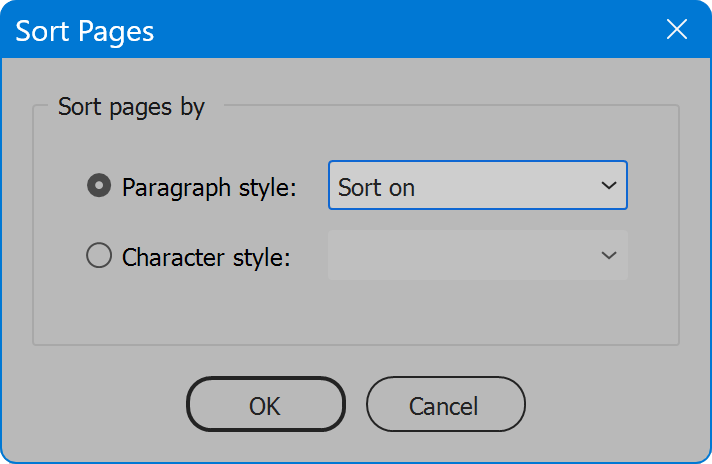Image resolution: width=712 pixels, height=464 pixels.
Task: Click the Sort on text in combo box
Action: 376,188
